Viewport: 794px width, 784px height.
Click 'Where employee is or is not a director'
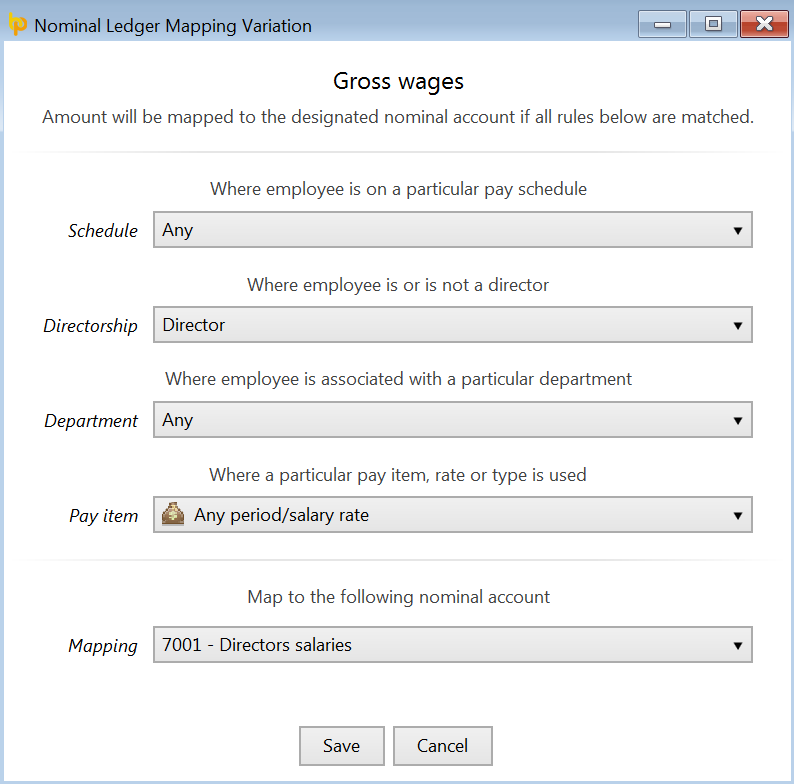[x=398, y=285]
